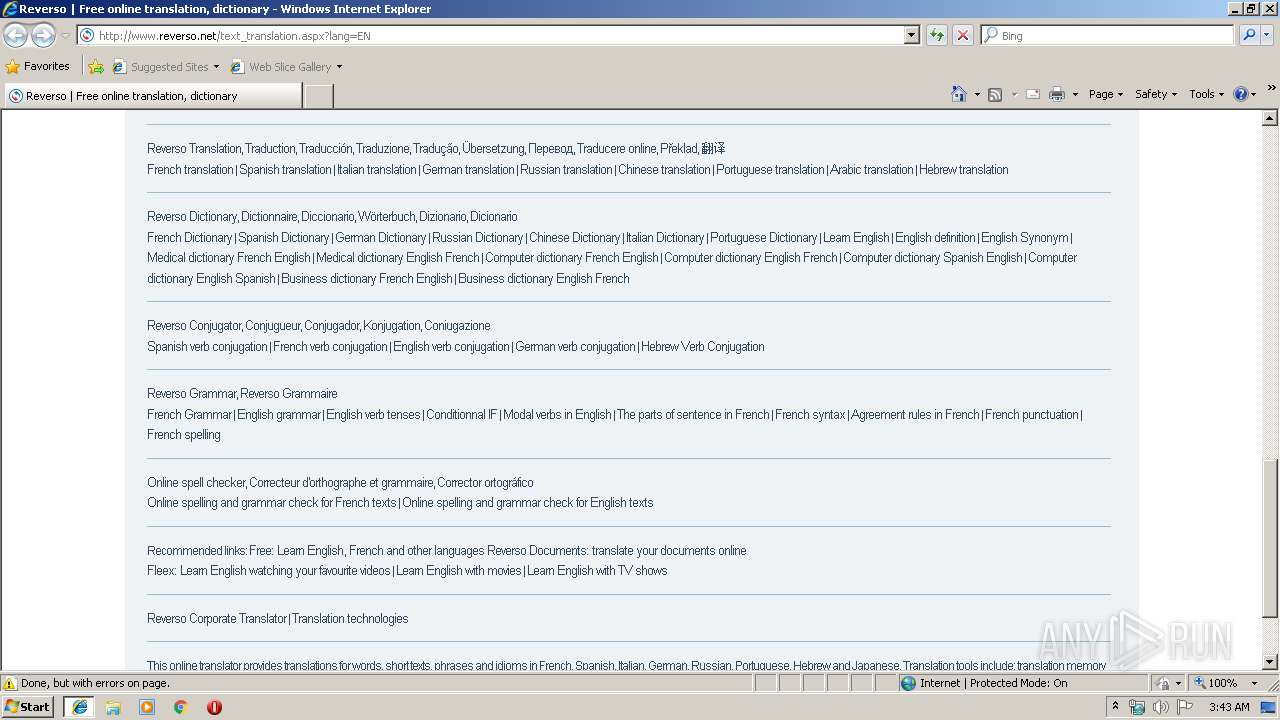Open the Windows Start button
Image resolution: width=1280 pixels, height=720 pixels.
tap(27, 707)
